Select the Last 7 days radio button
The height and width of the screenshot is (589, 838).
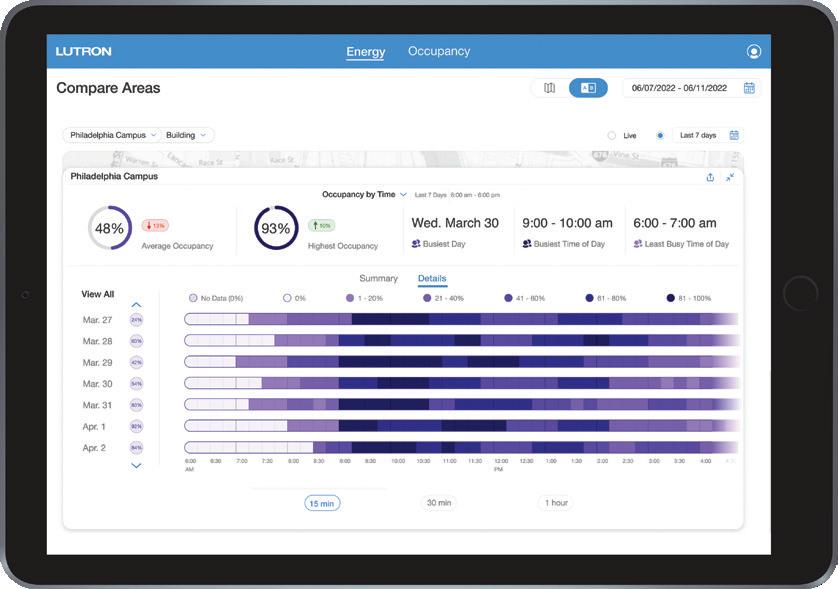[x=660, y=136]
